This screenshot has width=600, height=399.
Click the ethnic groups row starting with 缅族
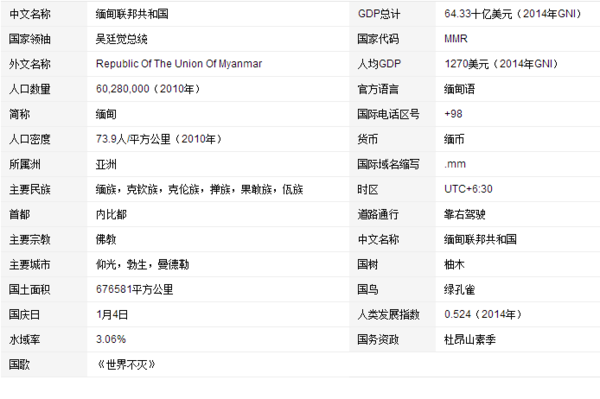199,189
